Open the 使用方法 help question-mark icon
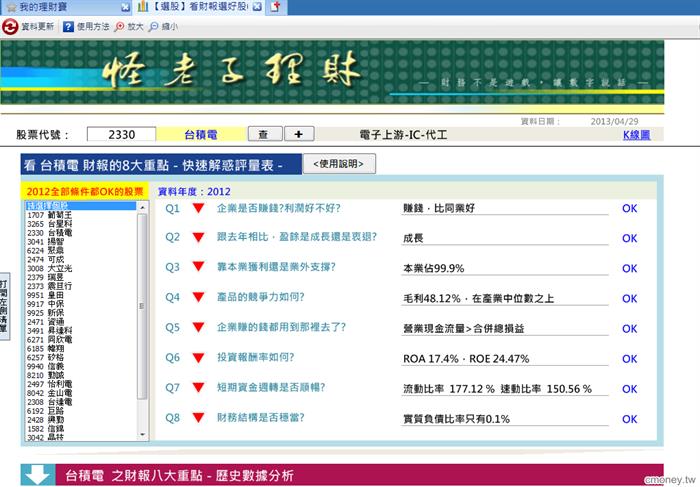Viewport: 700px width, 487px height. (x=68, y=27)
